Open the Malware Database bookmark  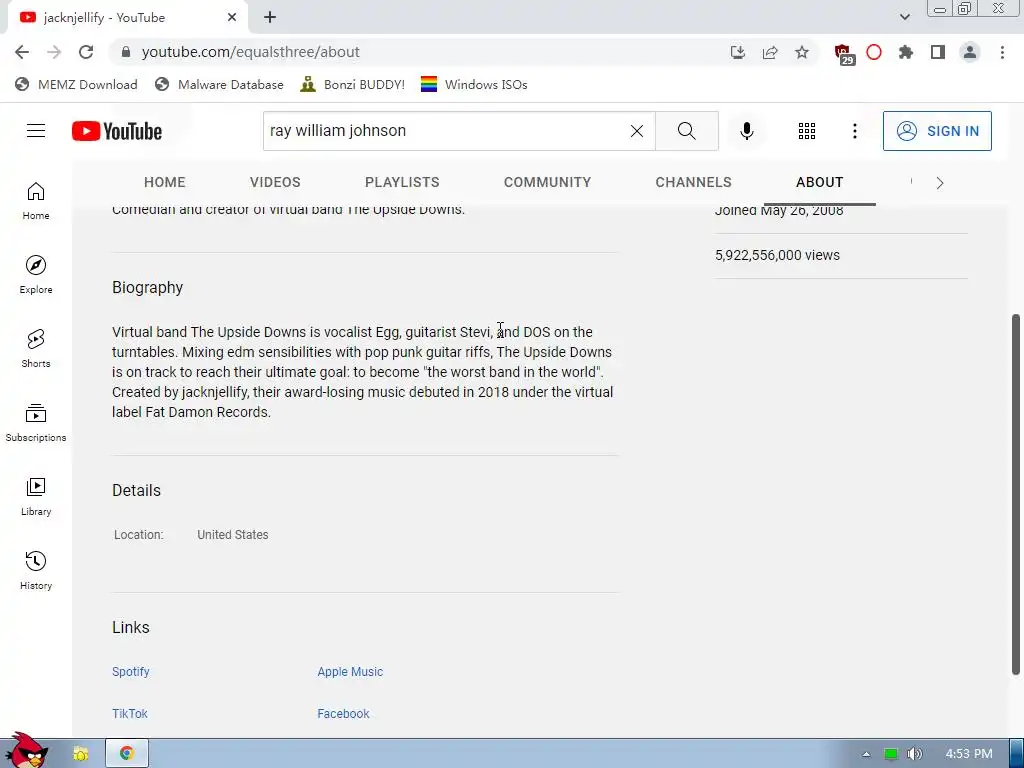[219, 84]
